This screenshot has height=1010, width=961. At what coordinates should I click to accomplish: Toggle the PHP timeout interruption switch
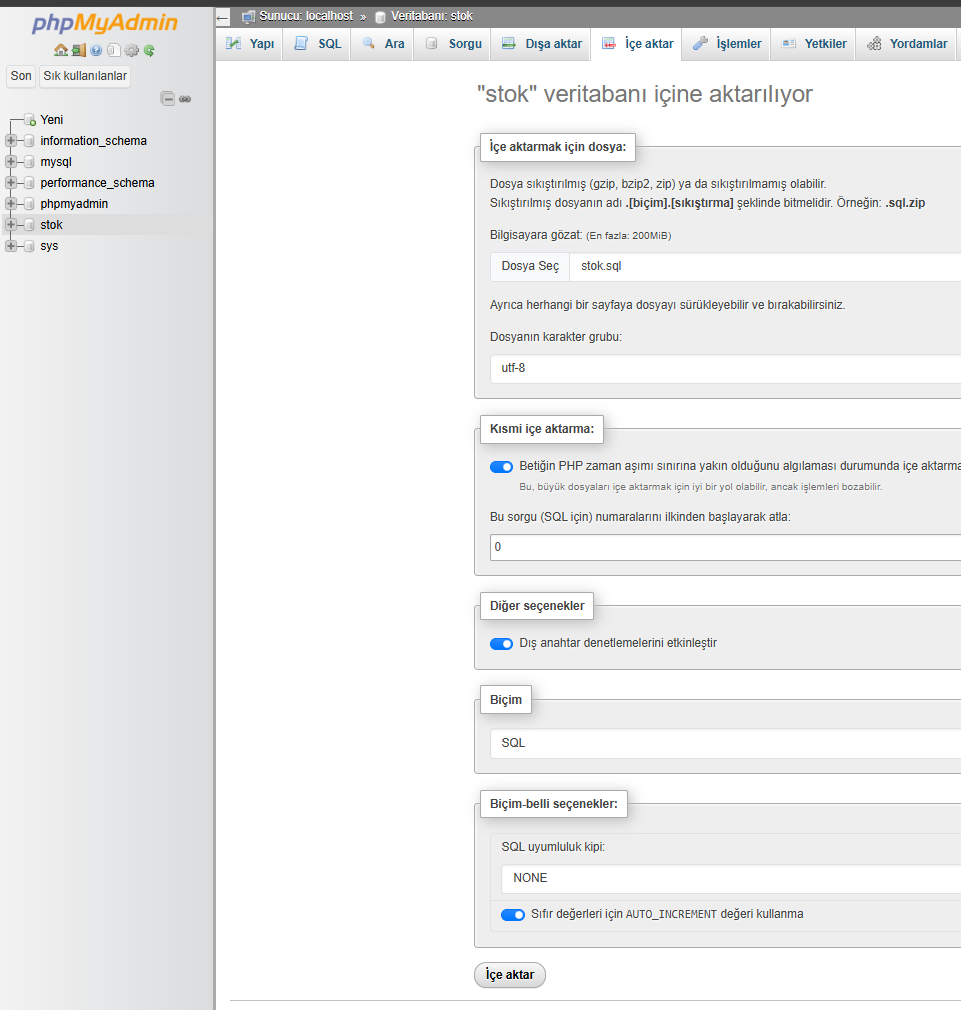click(x=501, y=467)
